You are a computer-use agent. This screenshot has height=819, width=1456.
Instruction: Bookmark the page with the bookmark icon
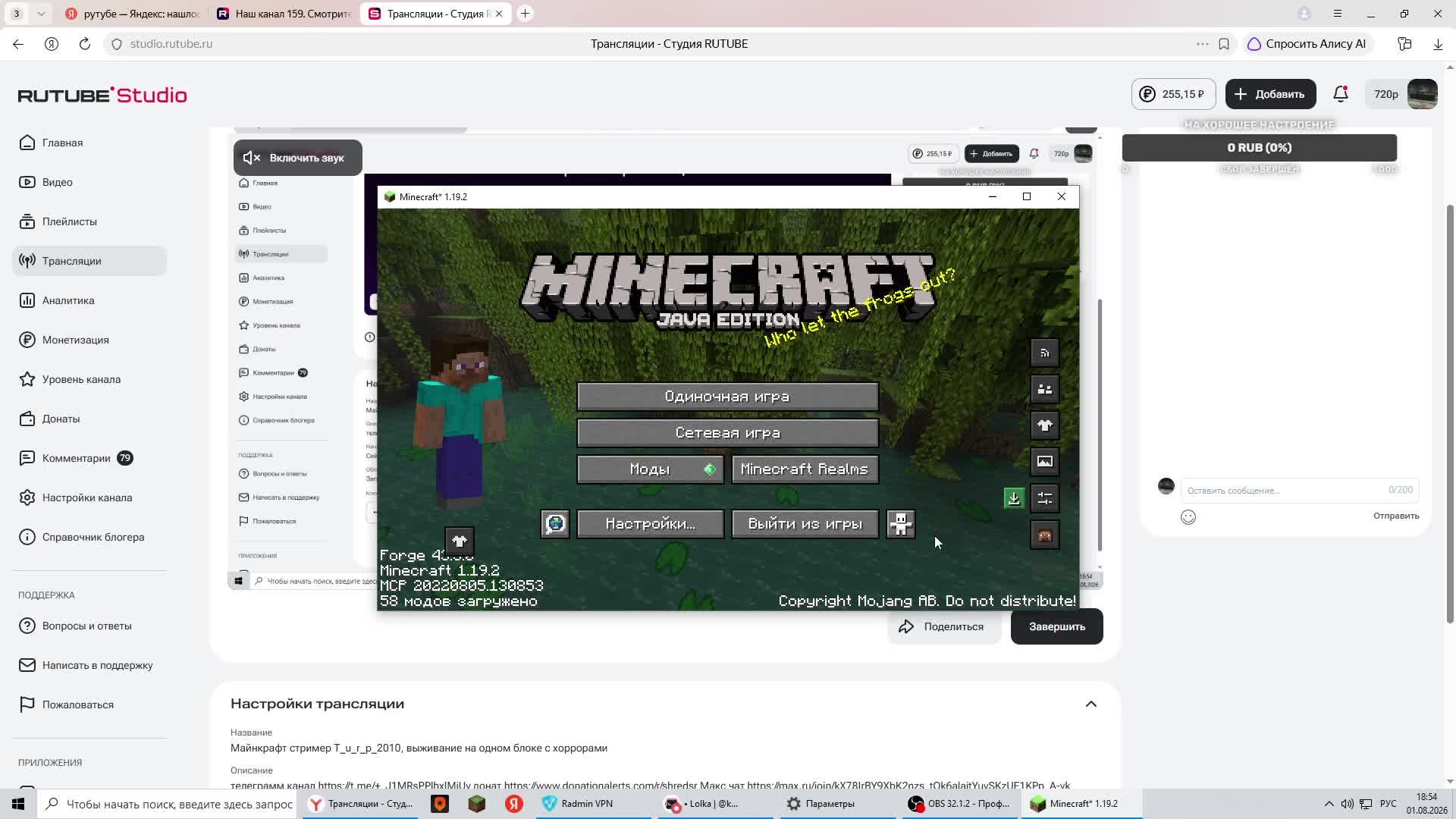pyautogui.click(x=1224, y=44)
